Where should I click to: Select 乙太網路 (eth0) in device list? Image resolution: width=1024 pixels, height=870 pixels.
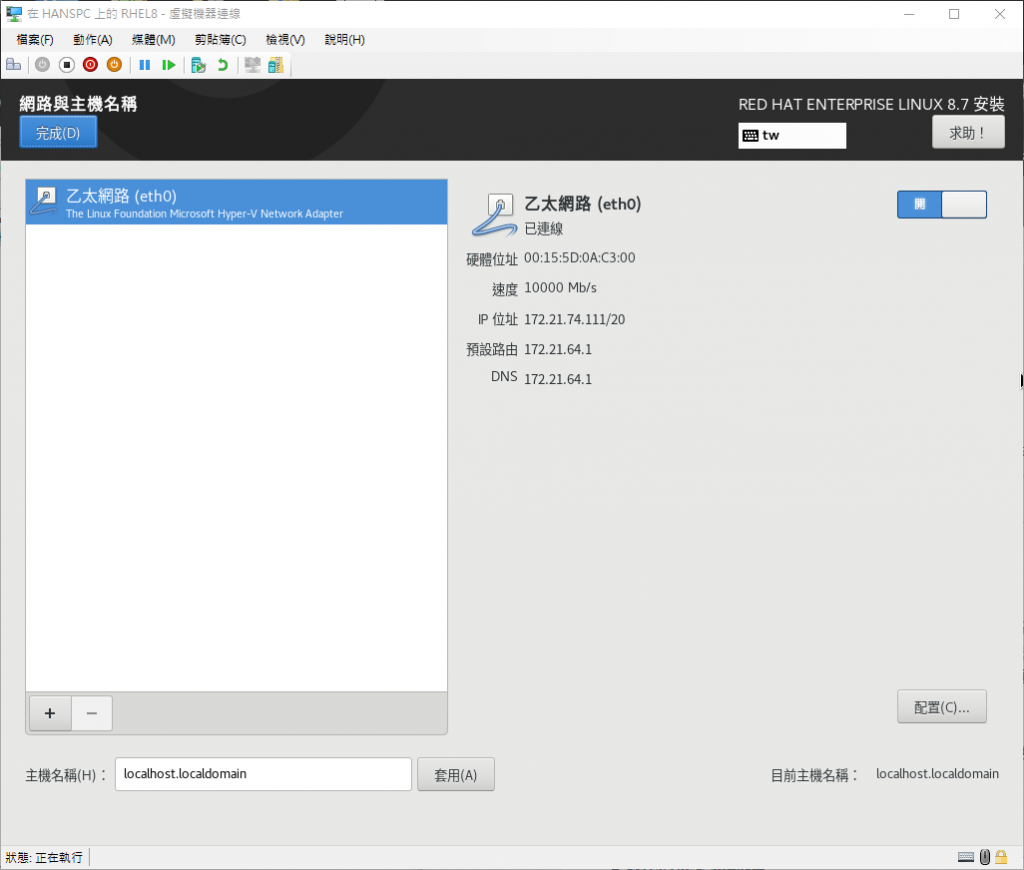[x=236, y=202]
